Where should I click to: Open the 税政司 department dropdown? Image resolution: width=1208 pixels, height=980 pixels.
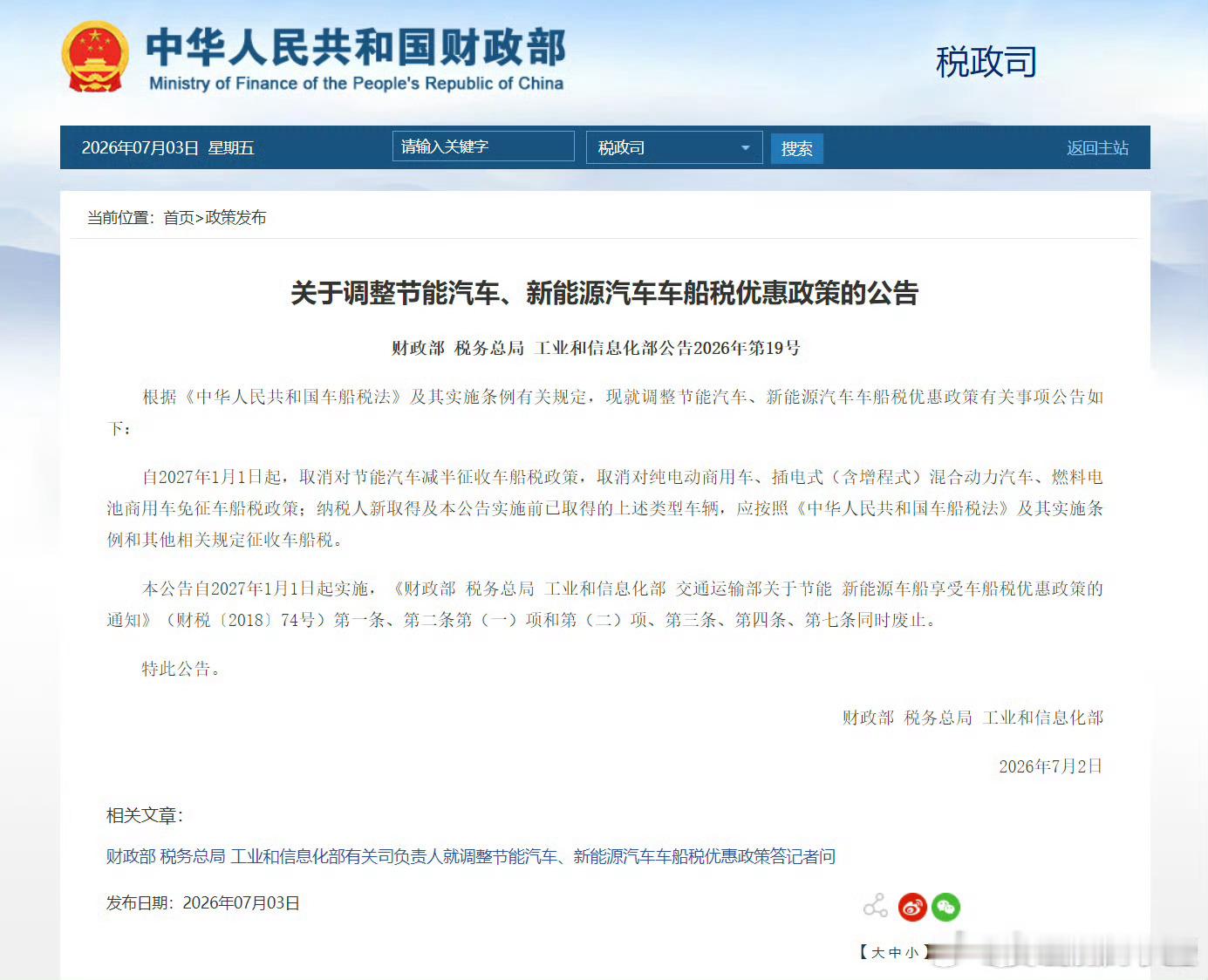[674, 147]
